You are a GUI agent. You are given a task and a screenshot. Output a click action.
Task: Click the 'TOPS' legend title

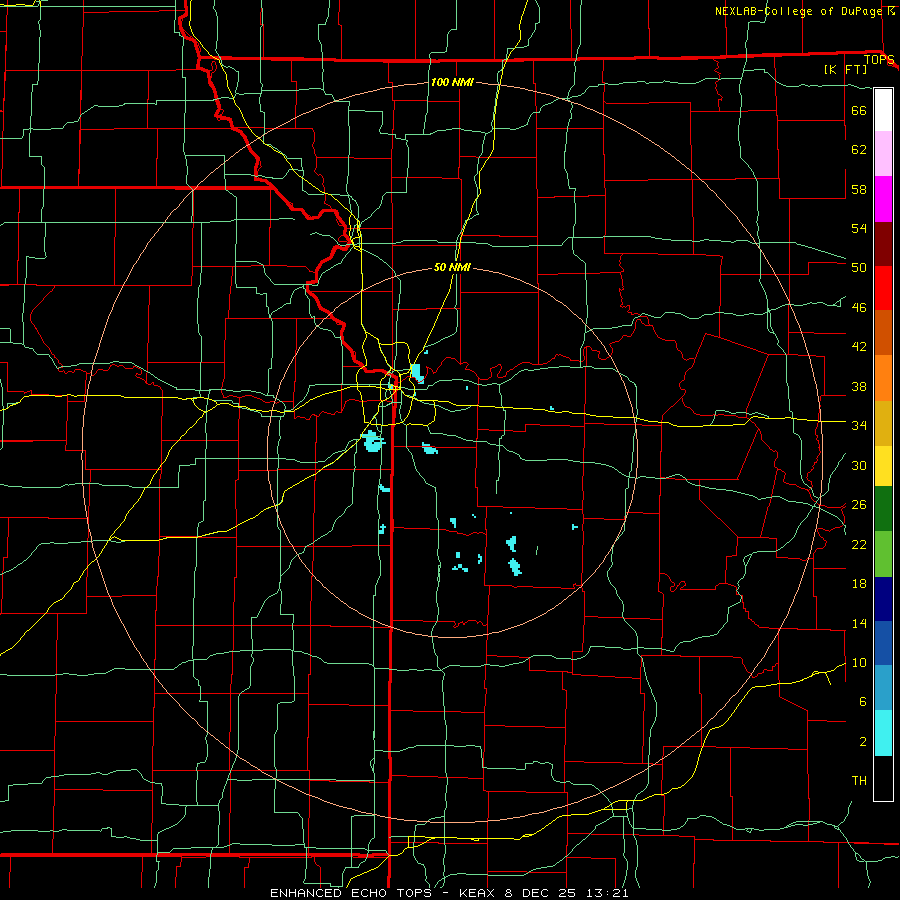[x=879, y=60]
